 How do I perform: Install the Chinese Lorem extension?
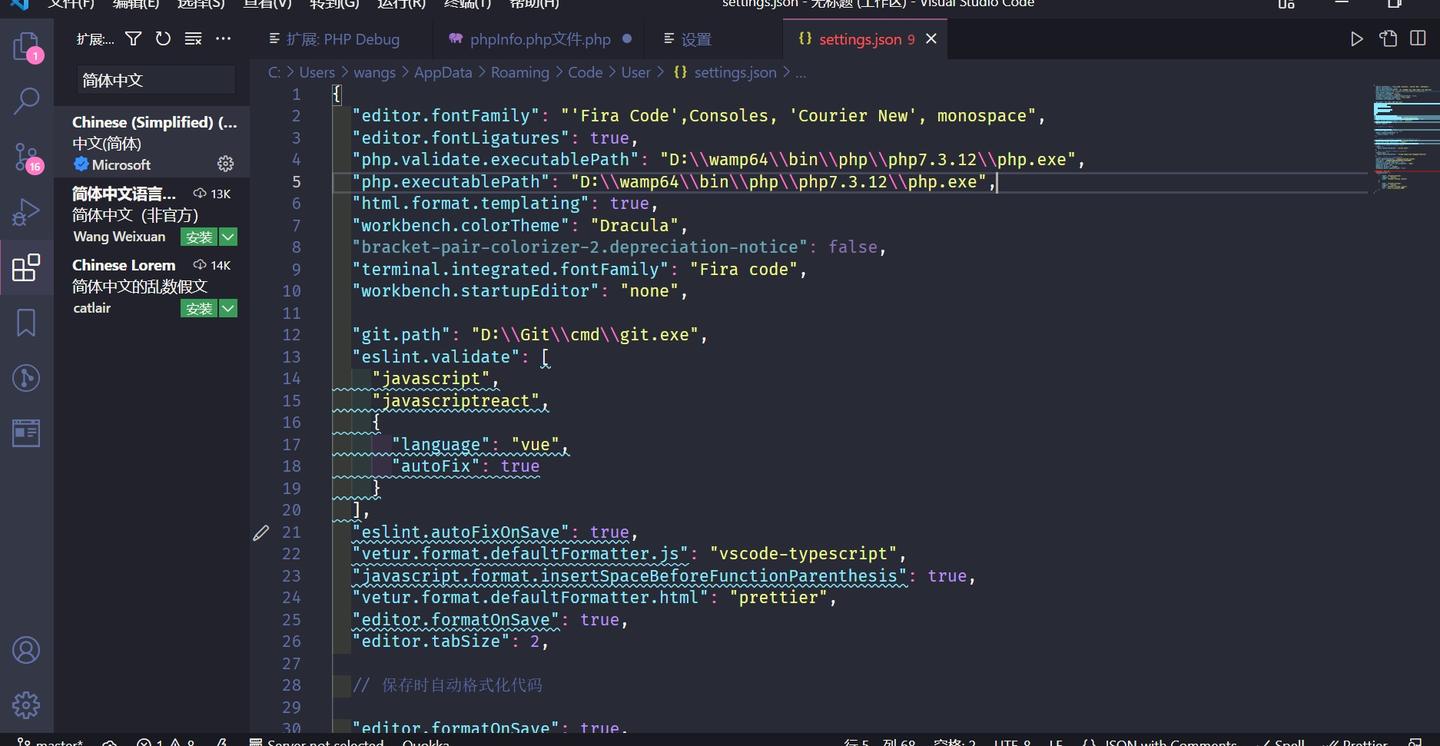tap(196, 308)
